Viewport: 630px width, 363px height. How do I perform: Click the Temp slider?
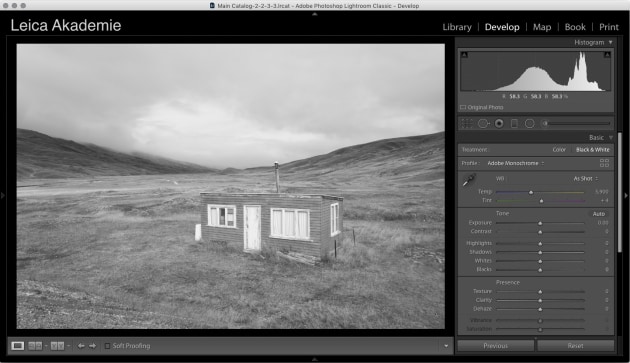click(x=540, y=192)
